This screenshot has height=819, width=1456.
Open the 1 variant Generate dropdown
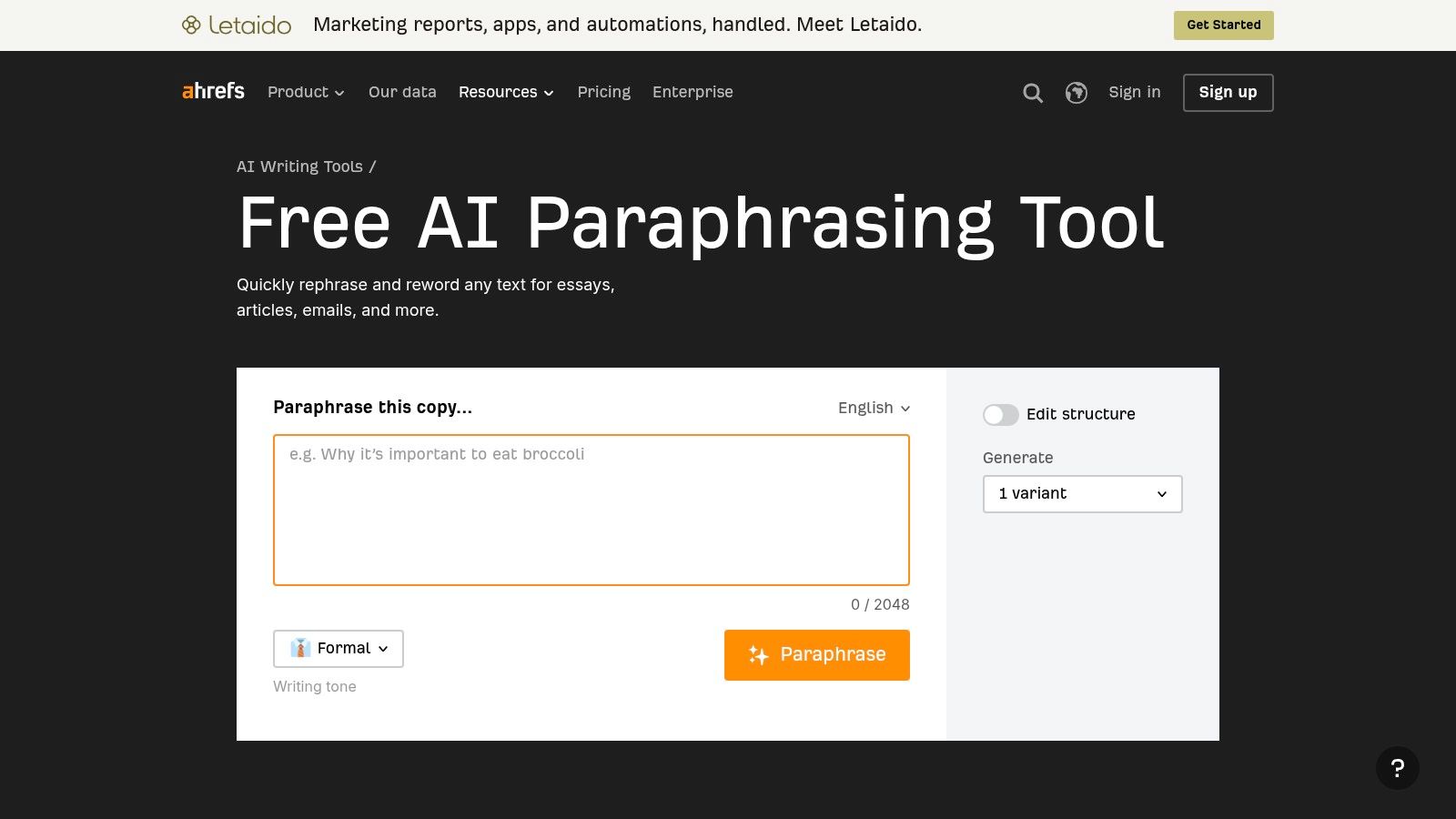click(1083, 494)
